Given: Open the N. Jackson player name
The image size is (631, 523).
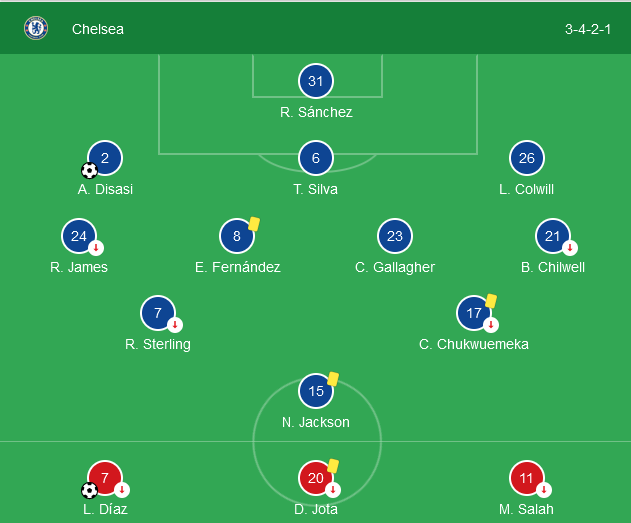Looking at the screenshot, I should click(316, 422).
